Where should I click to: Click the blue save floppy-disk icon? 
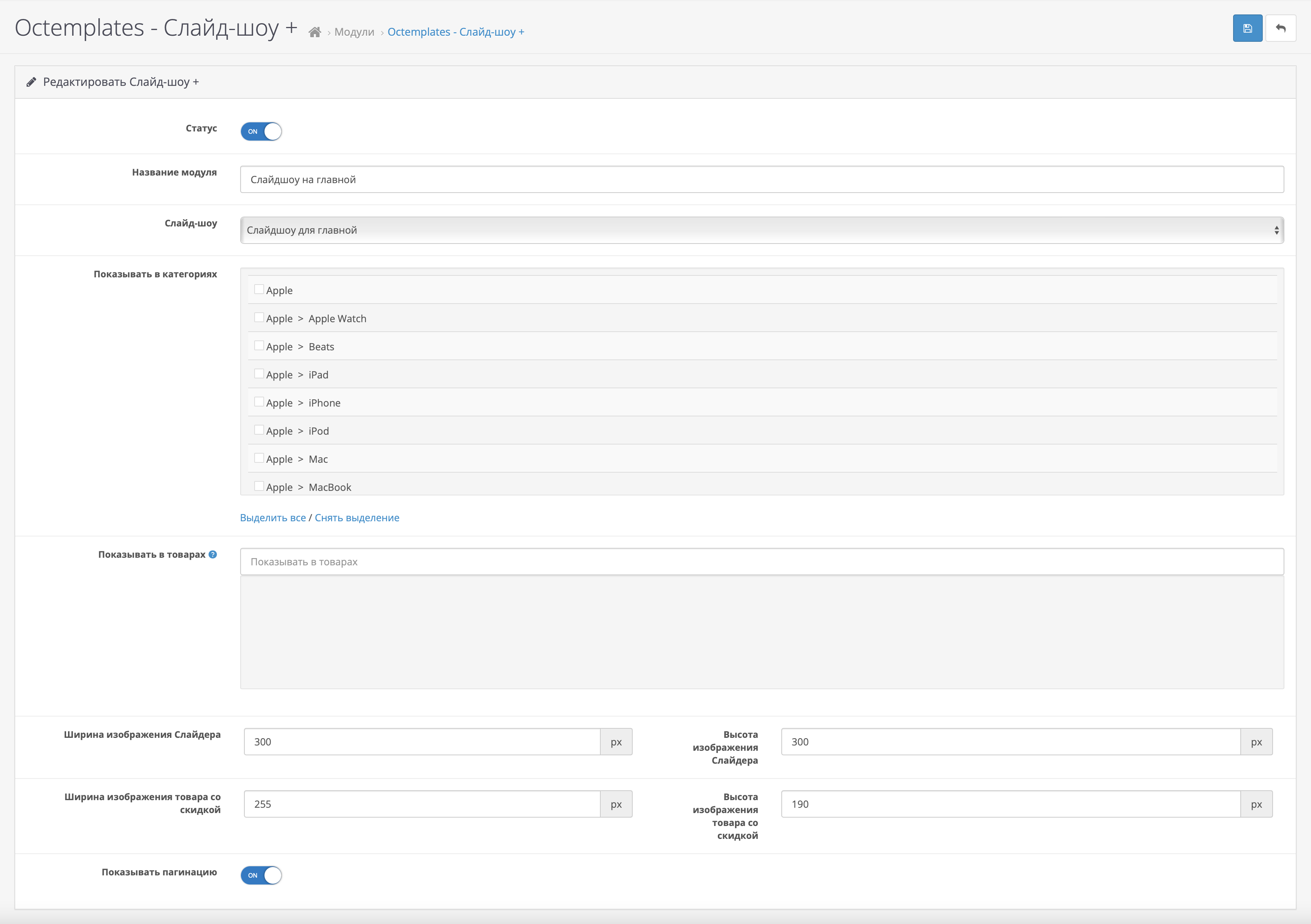[x=1247, y=28]
